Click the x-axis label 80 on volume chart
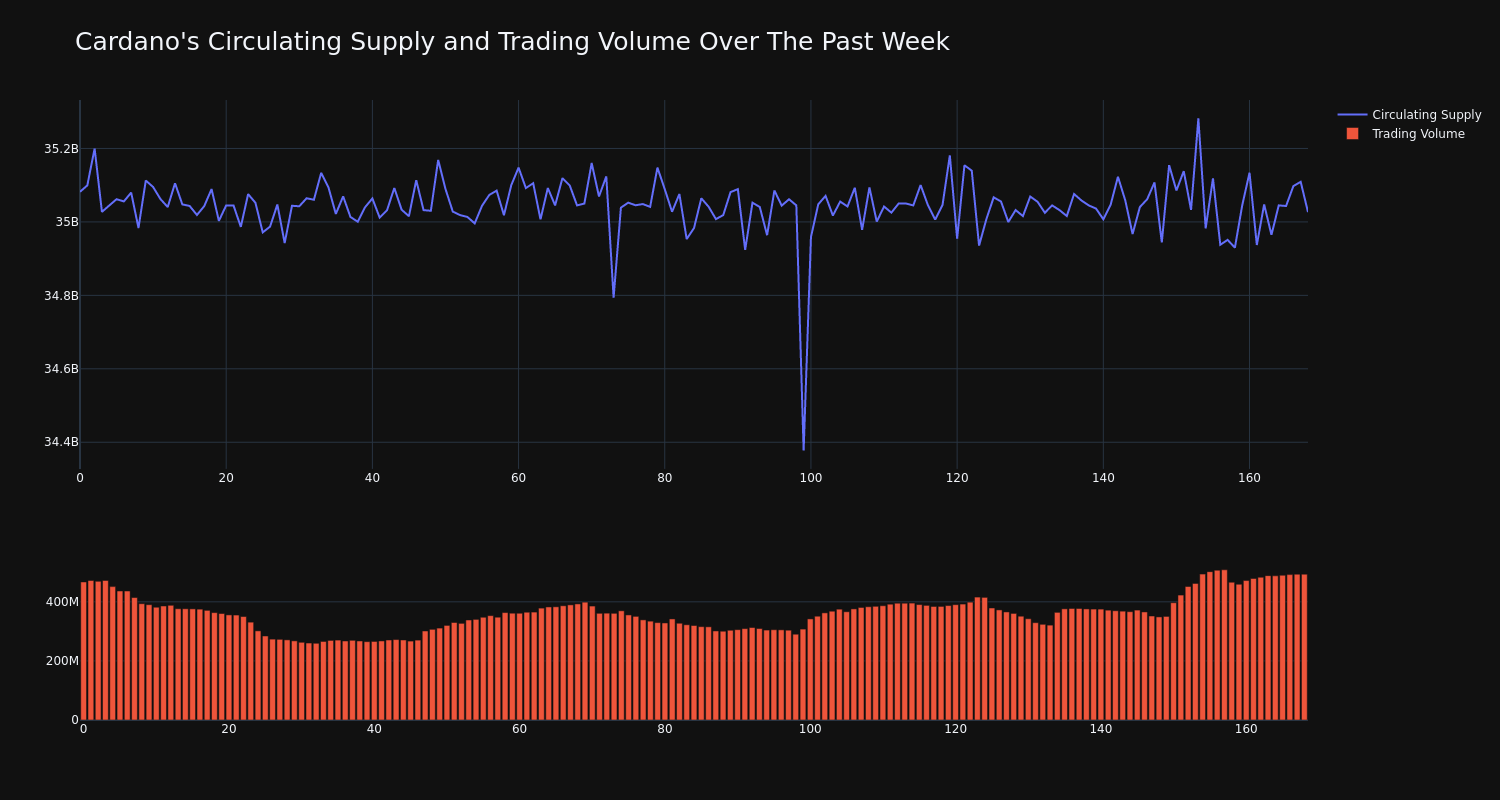1500x800 pixels. coord(665,729)
